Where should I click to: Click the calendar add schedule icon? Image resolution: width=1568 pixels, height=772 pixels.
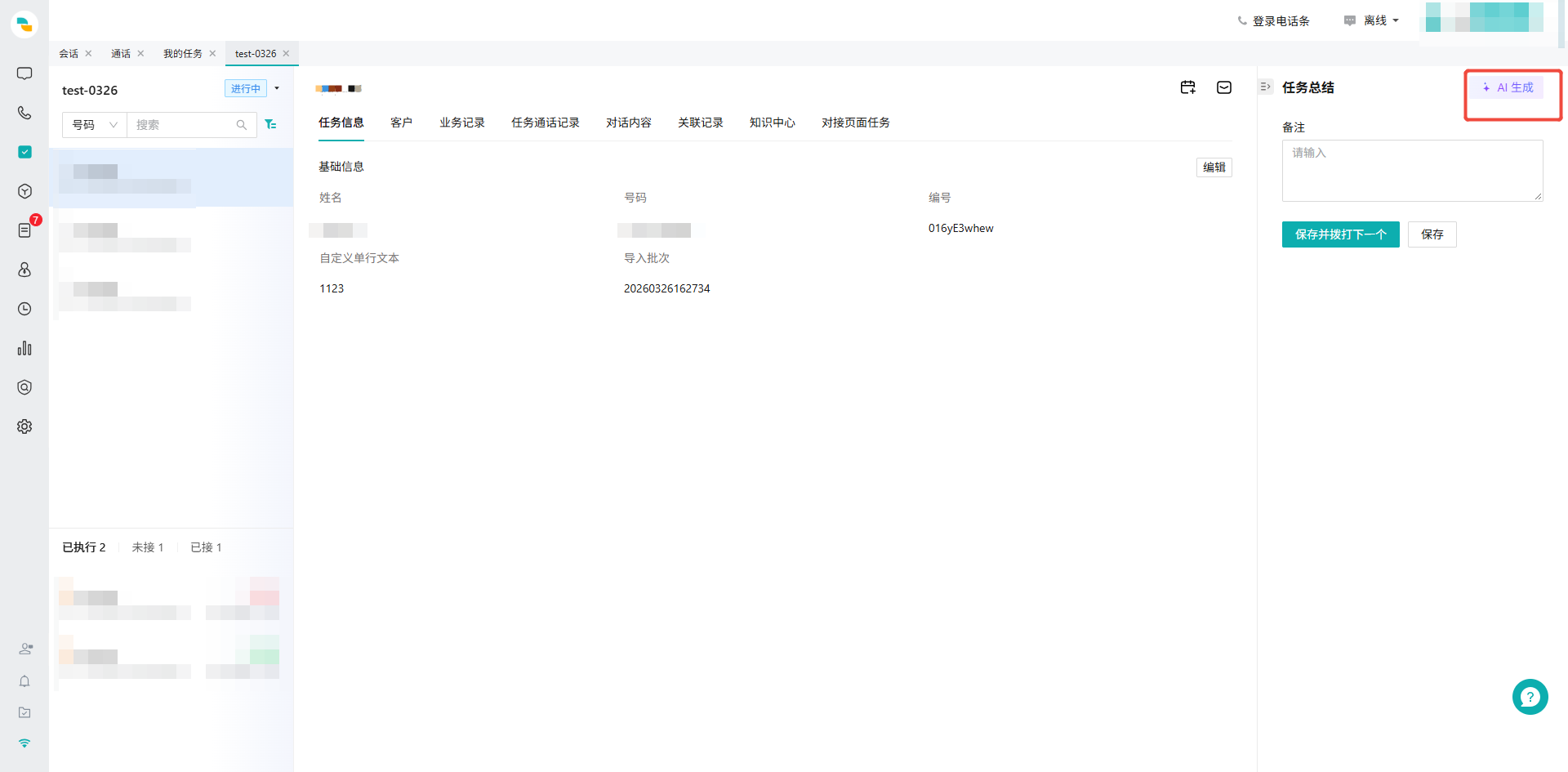1188,87
